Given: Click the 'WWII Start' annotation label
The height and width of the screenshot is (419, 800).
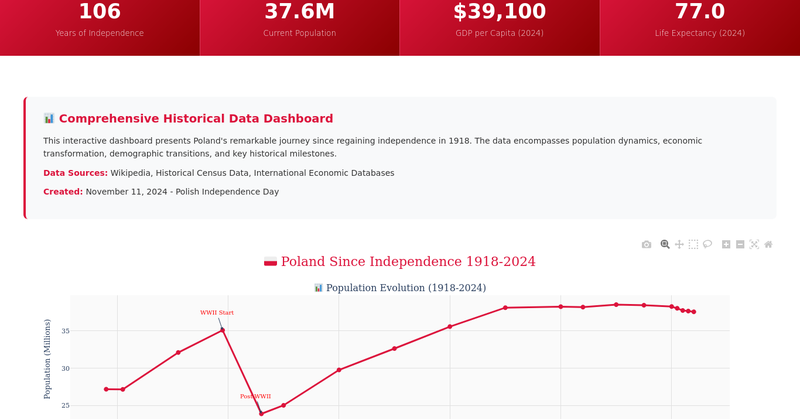Looking at the screenshot, I should (x=217, y=313).
